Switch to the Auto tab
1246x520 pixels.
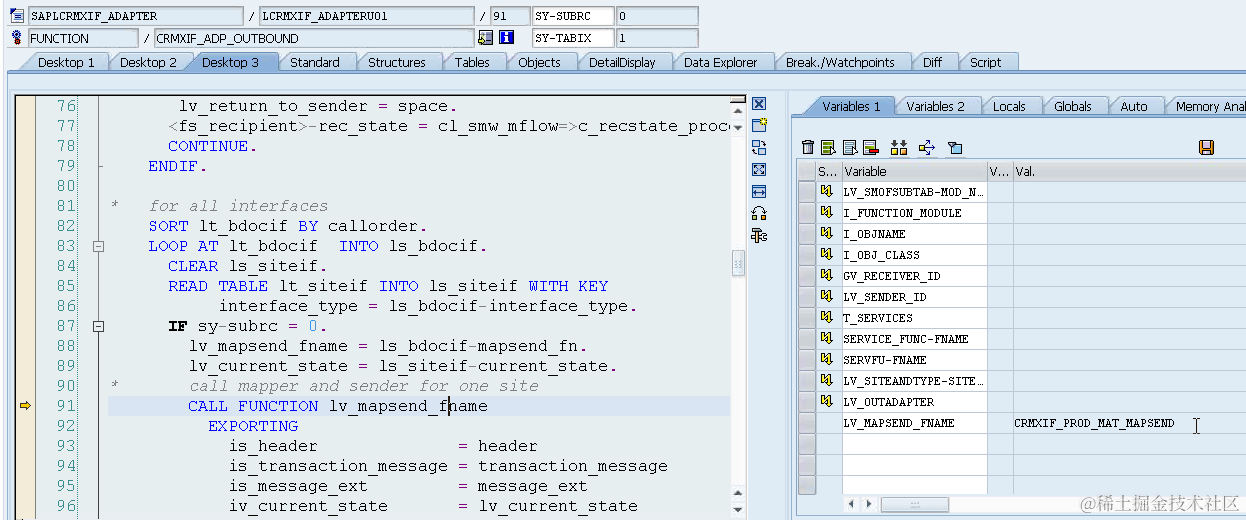[x=1134, y=106]
